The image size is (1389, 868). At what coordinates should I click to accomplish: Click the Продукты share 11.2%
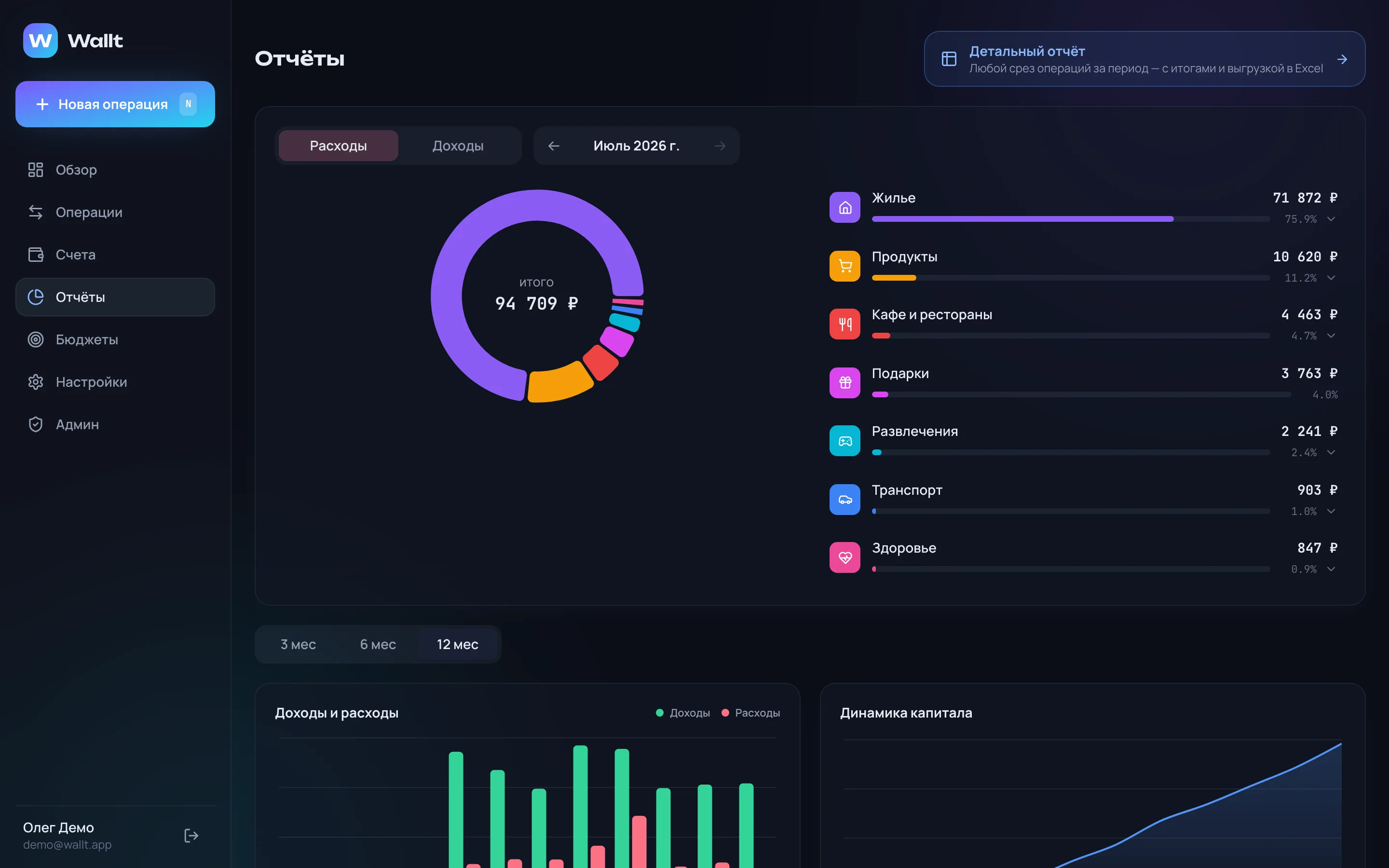click(x=1301, y=278)
